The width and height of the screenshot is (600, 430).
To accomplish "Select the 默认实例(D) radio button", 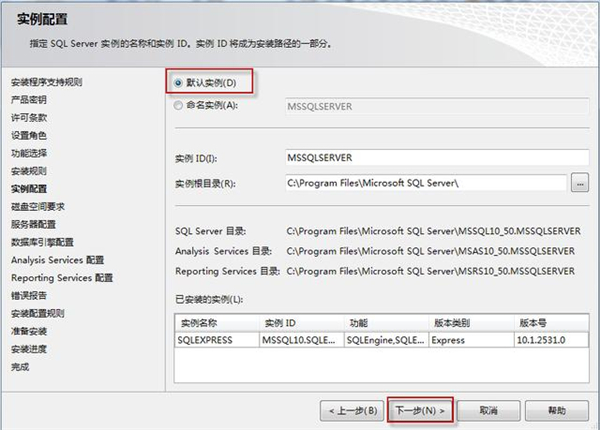I will (178, 83).
